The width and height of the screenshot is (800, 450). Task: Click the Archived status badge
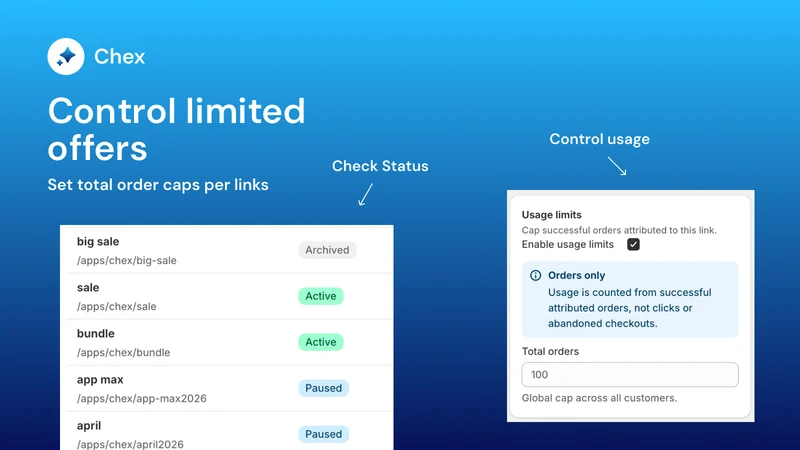327,250
